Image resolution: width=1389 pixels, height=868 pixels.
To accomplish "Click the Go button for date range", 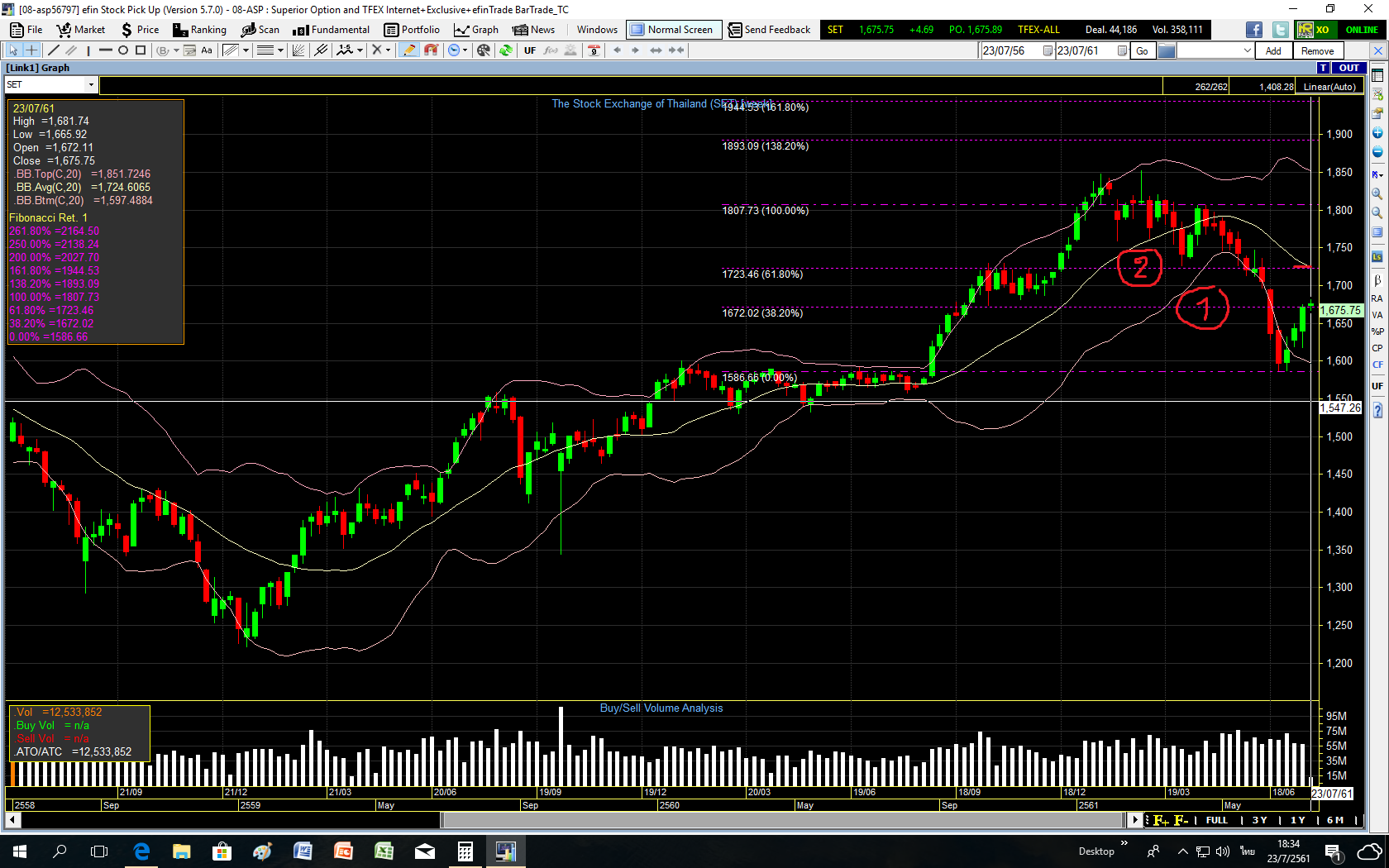I will click(1142, 51).
